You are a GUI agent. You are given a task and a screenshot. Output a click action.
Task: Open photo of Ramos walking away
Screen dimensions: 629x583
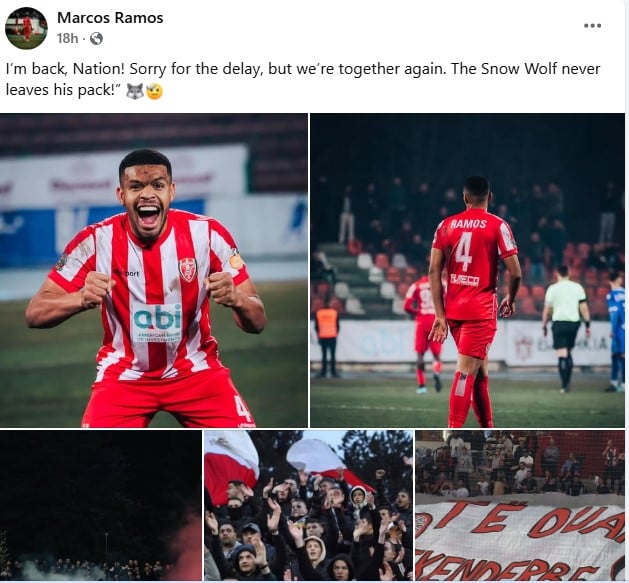click(467, 270)
